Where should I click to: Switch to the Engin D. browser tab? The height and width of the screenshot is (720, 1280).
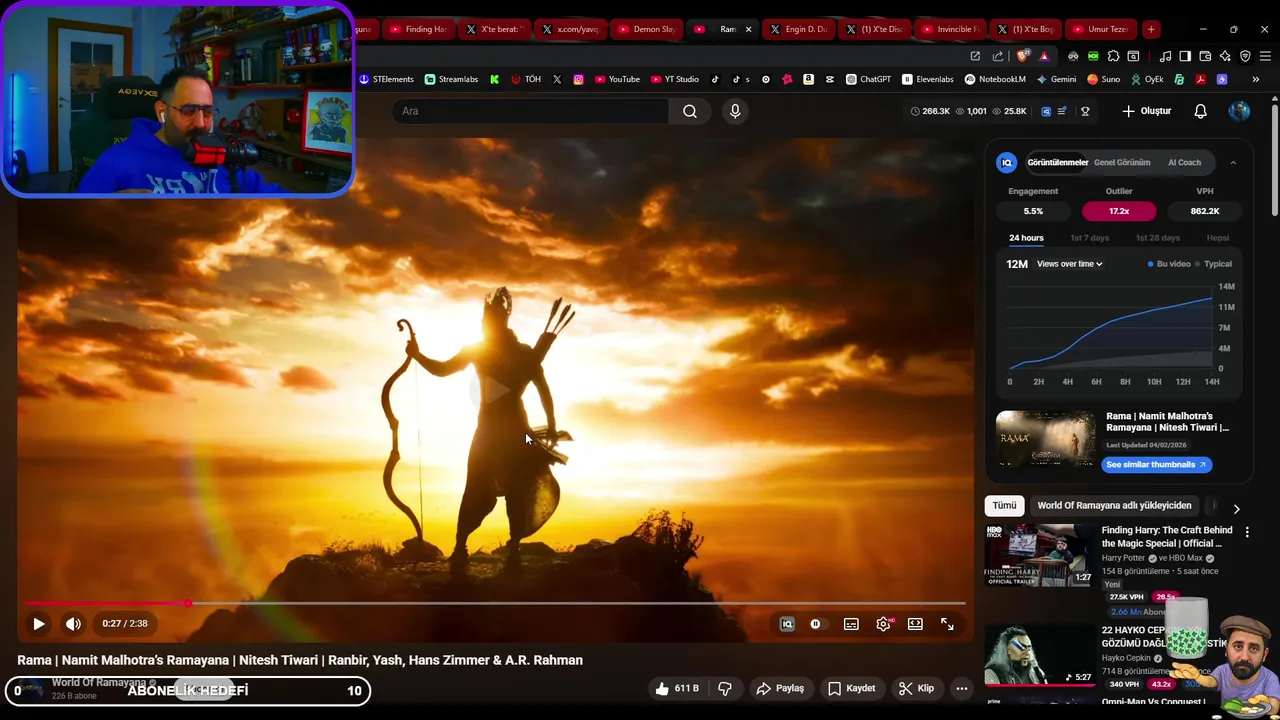click(797, 29)
